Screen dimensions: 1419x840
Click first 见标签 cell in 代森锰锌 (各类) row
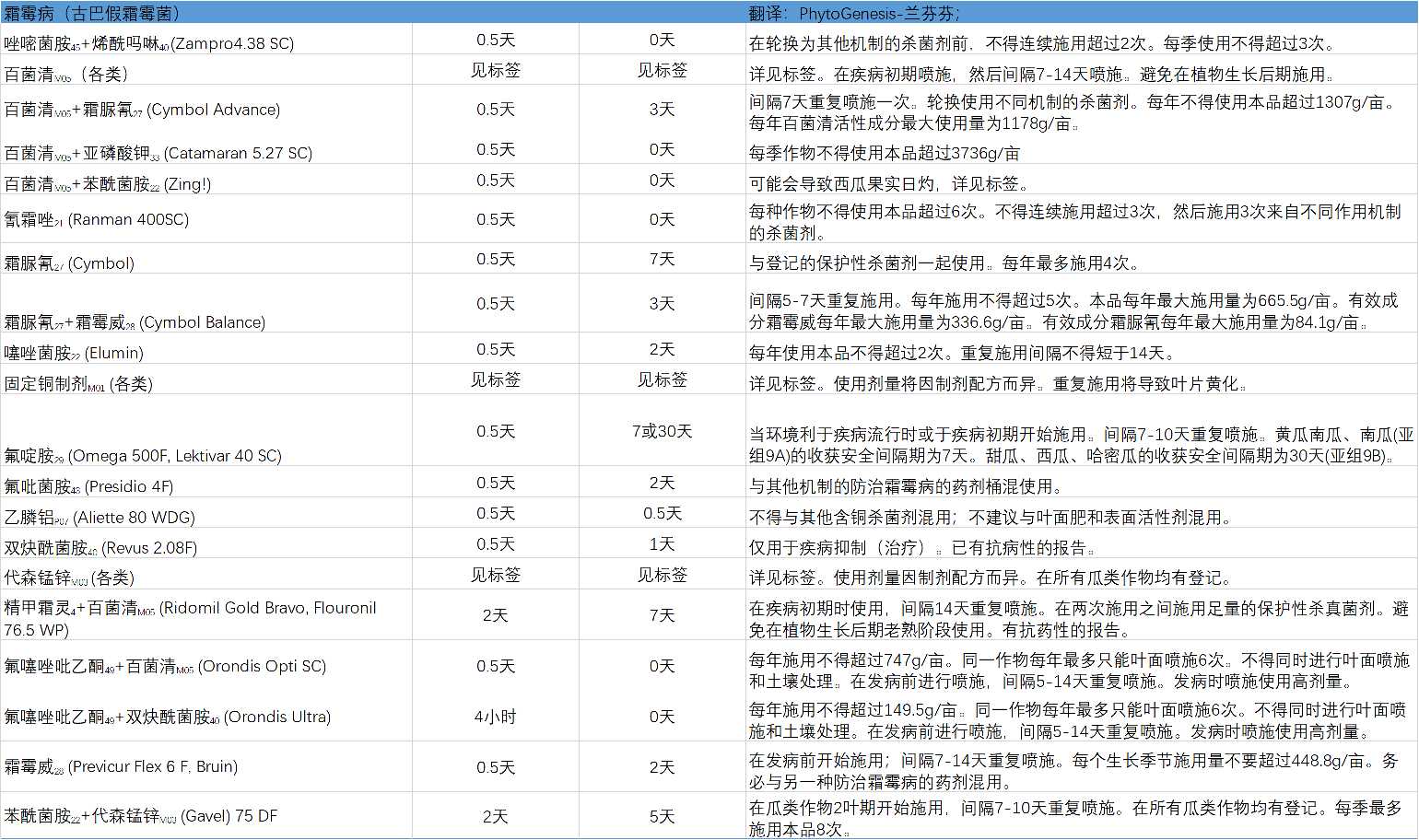(x=496, y=575)
